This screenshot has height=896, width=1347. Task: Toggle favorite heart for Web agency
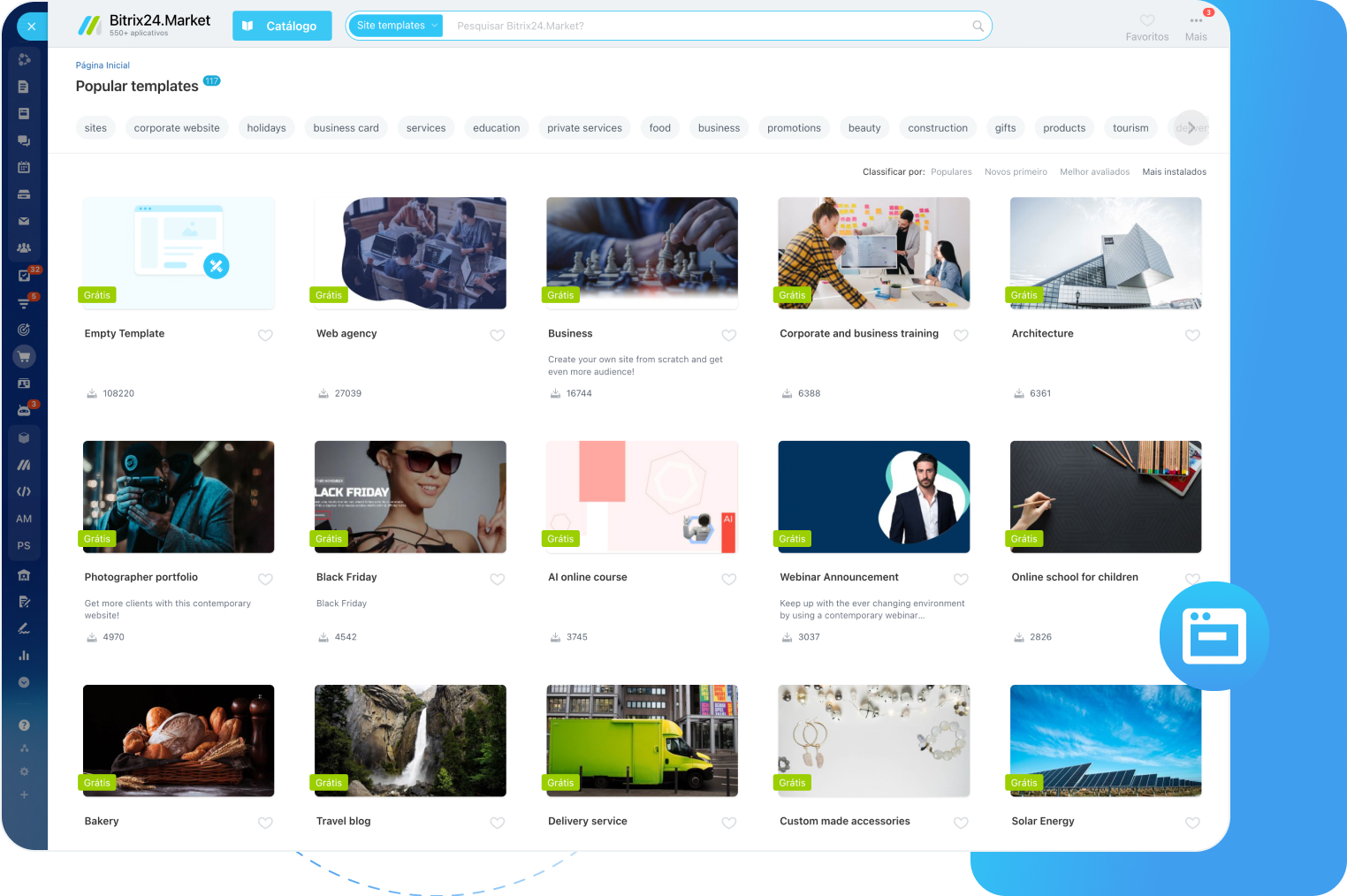pos(497,335)
